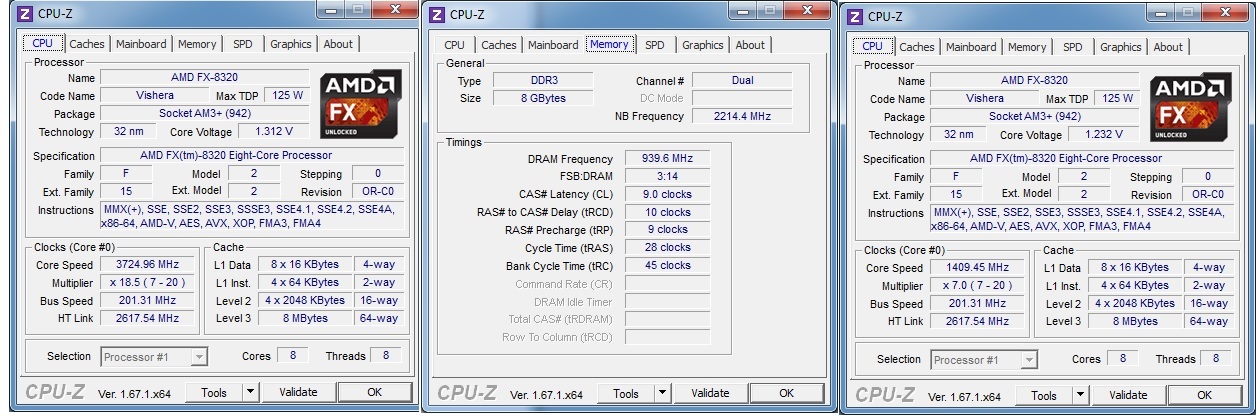Viewport: 1259px width, 416px height.
Task: Click Validate in the 3724.96 MHz window
Action: click(298, 393)
